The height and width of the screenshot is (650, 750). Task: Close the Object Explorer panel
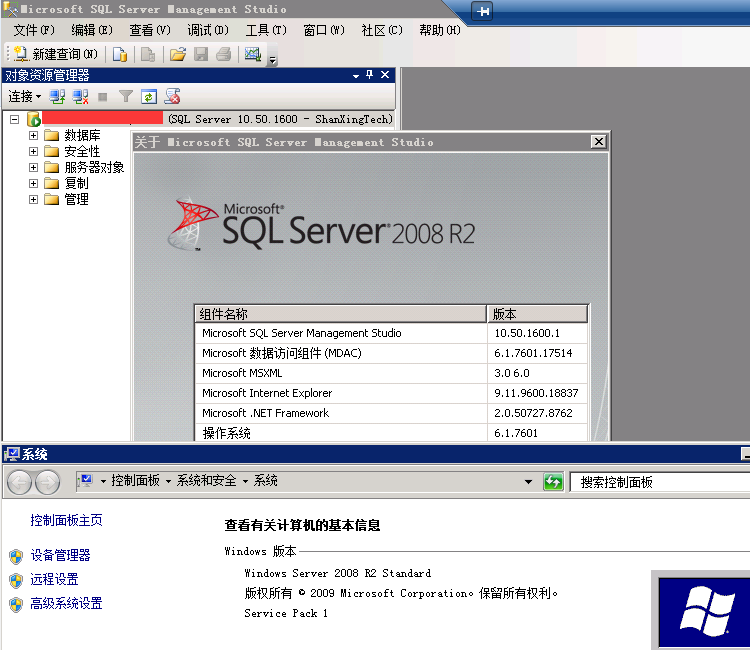click(385, 75)
